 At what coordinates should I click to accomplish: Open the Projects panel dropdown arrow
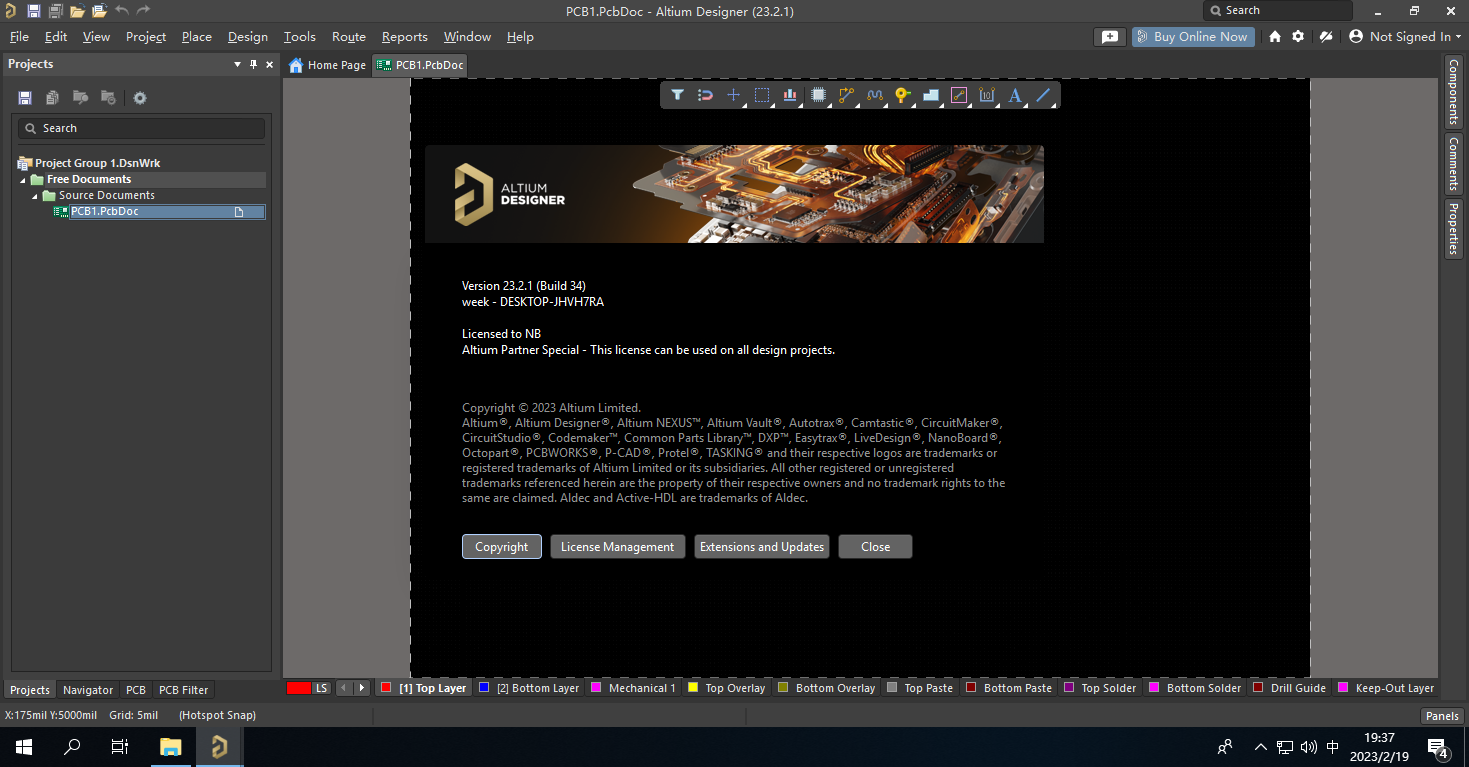pyautogui.click(x=237, y=64)
